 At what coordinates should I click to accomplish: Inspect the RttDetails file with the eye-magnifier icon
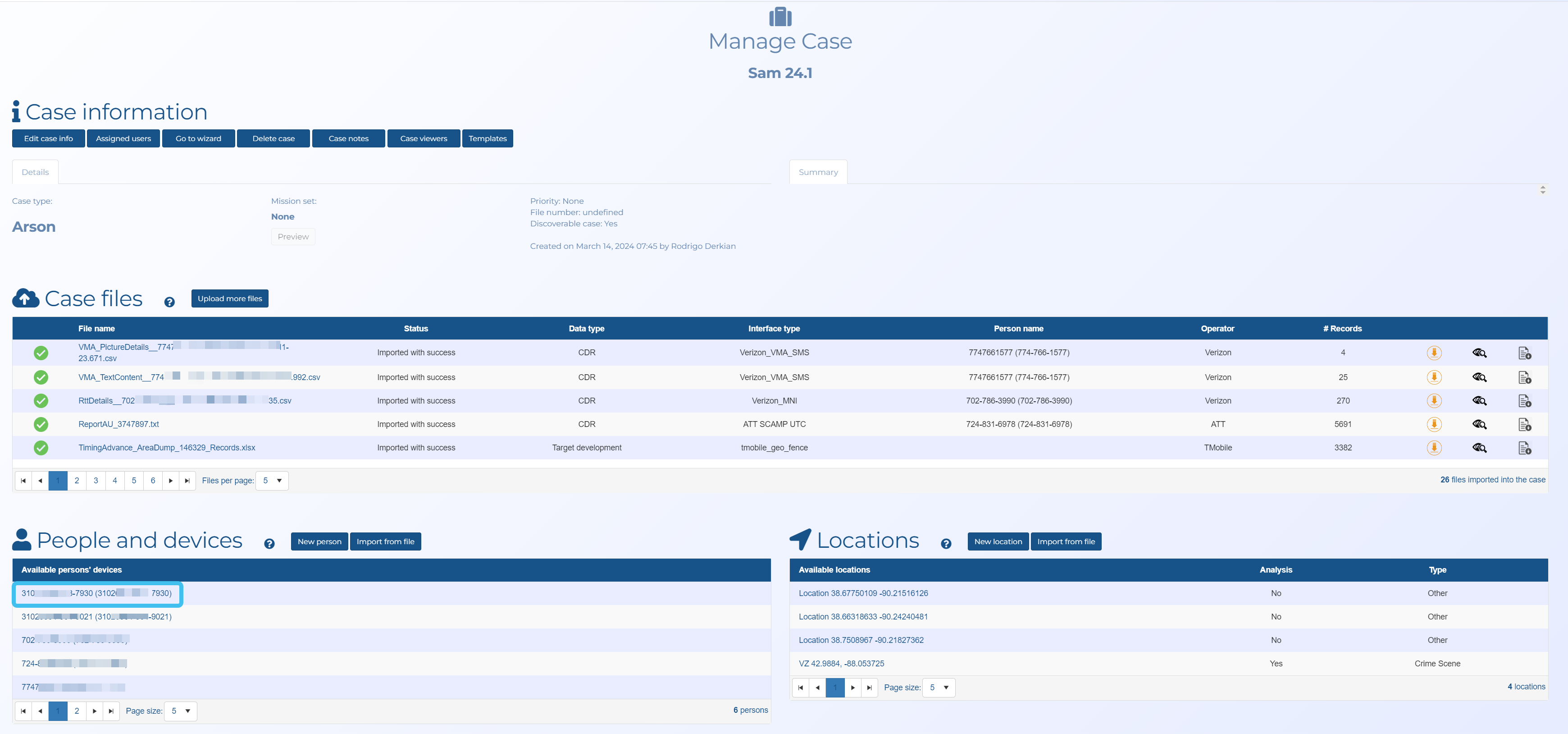pos(1479,401)
